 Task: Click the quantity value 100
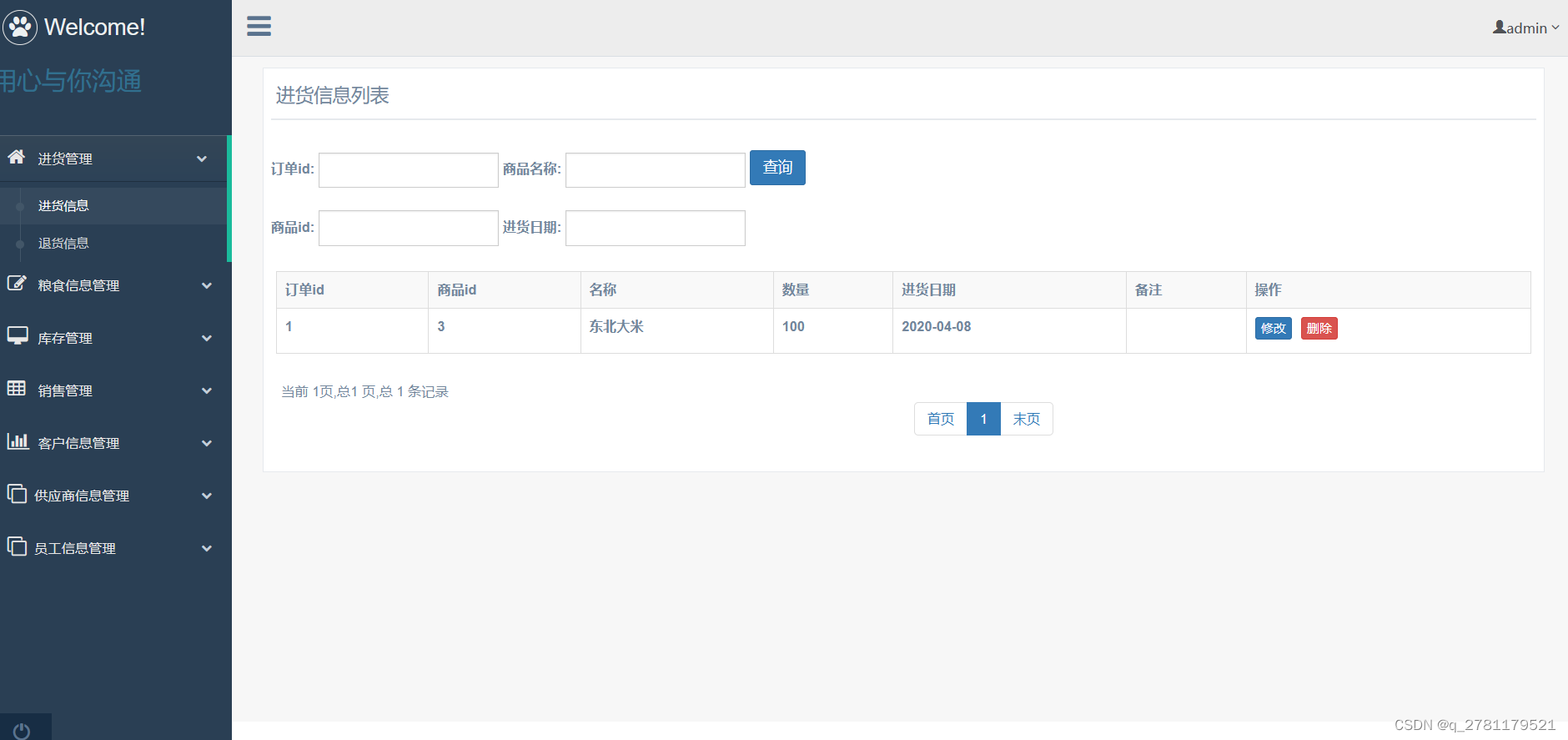793,326
